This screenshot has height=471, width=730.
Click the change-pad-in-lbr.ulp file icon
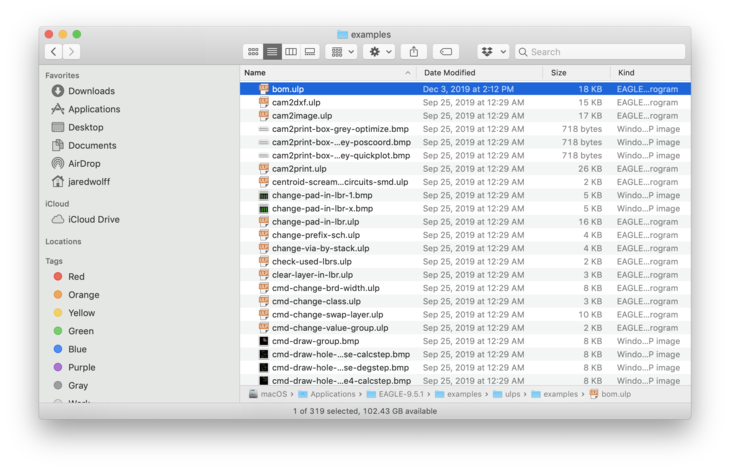coord(264,221)
